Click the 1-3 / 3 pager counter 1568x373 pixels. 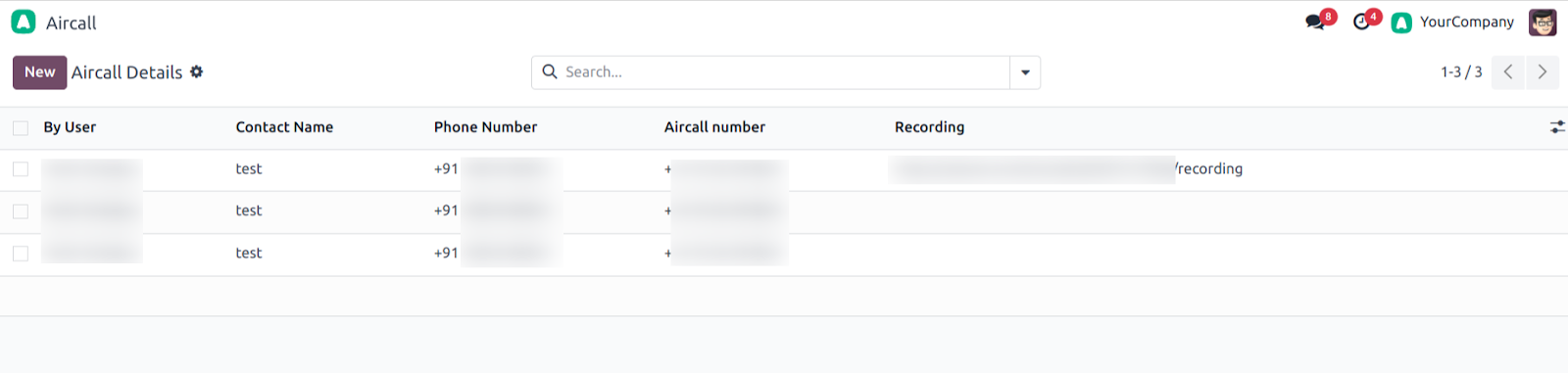click(x=1461, y=72)
